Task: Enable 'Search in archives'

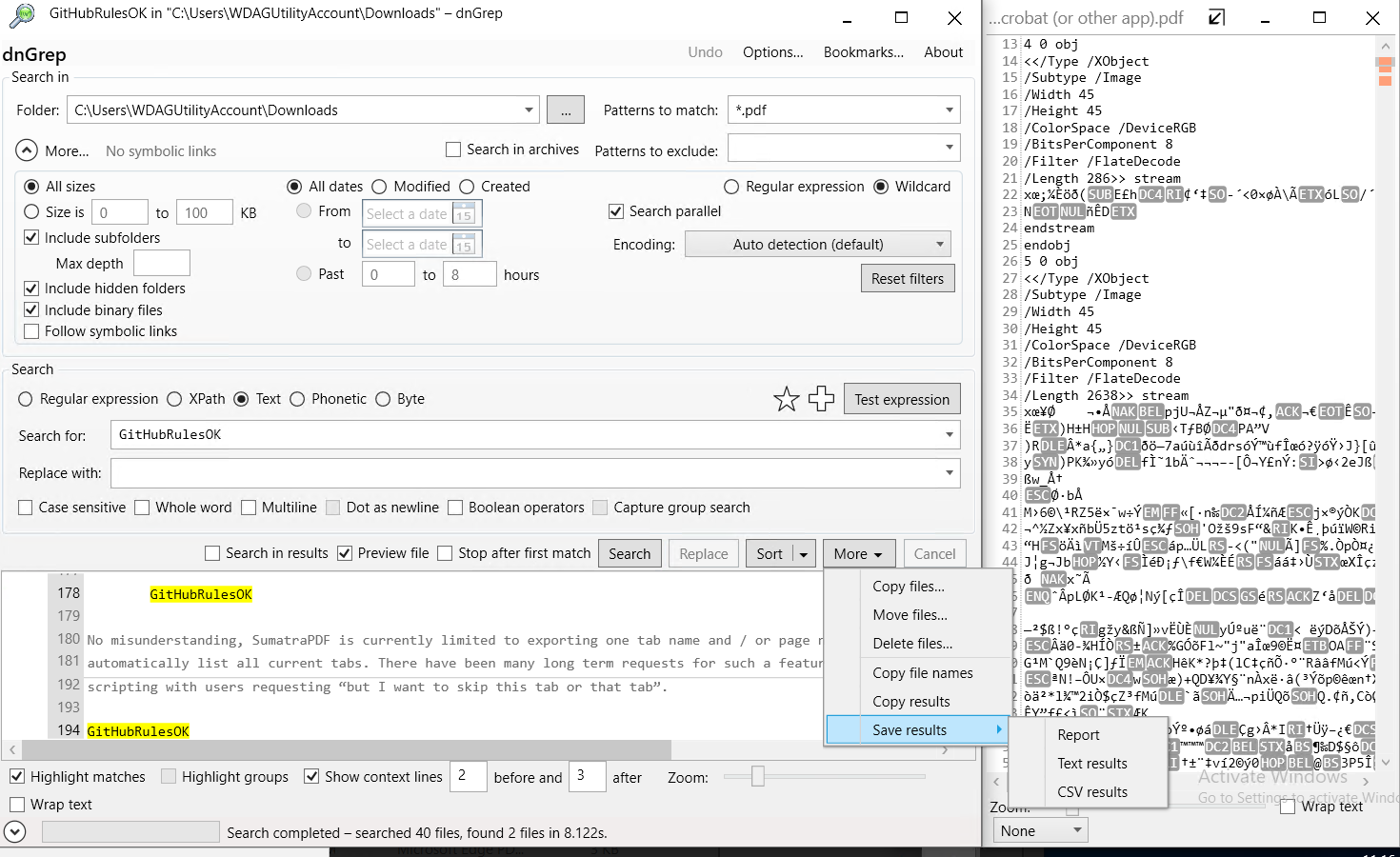Action: 452,149
